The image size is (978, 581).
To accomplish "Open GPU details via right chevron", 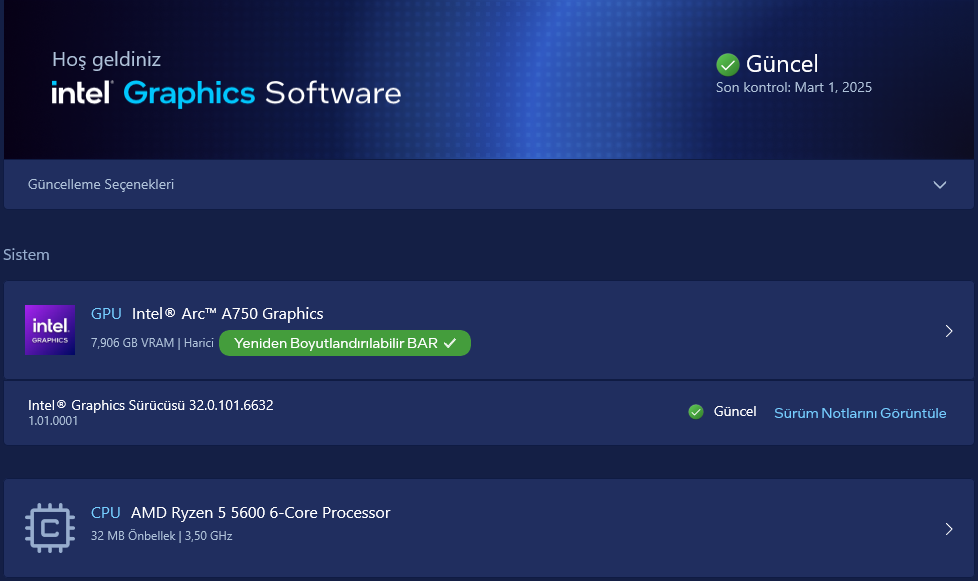I will 949,331.
